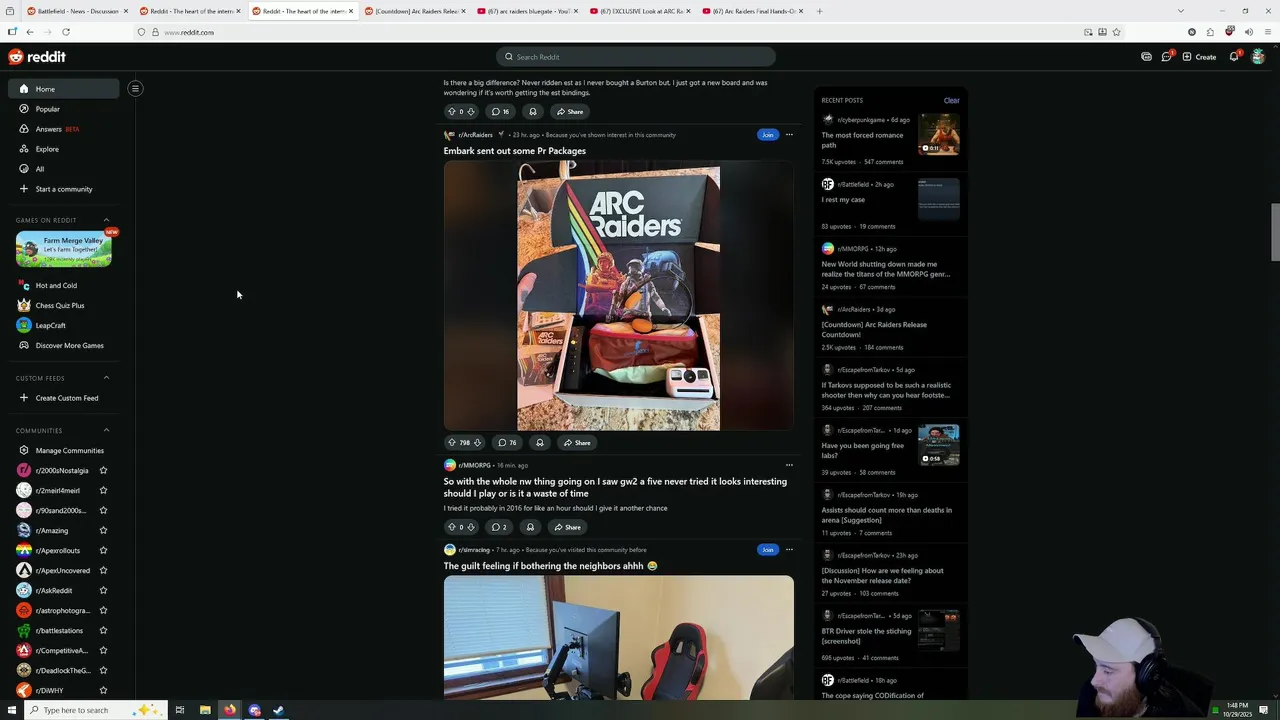The image size is (1280, 720).
Task: Share the gw2 MMORPG post
Action: click(x=567, y=527)
